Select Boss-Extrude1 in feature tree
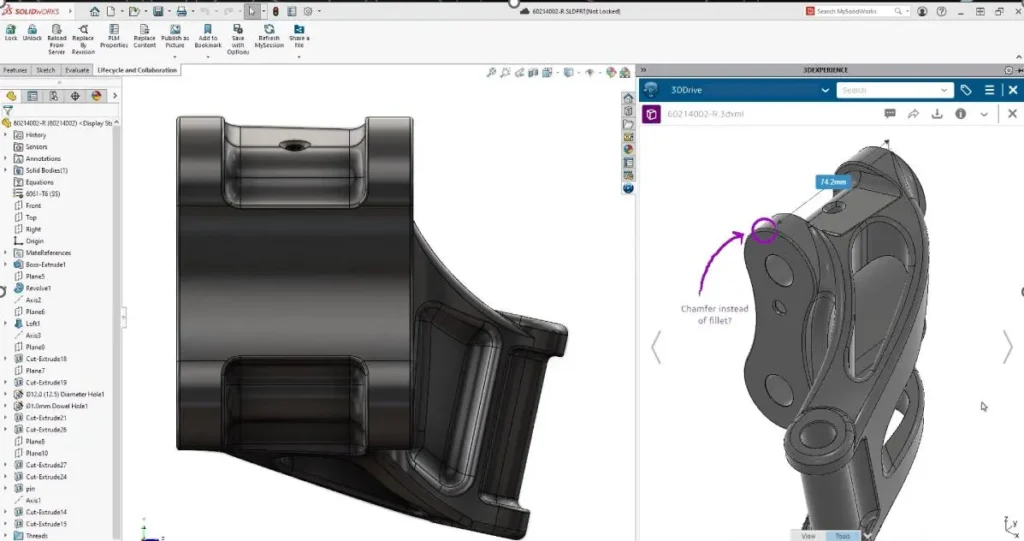The image size is (1024, 541). pyautogui.click(x=46, y=264)
